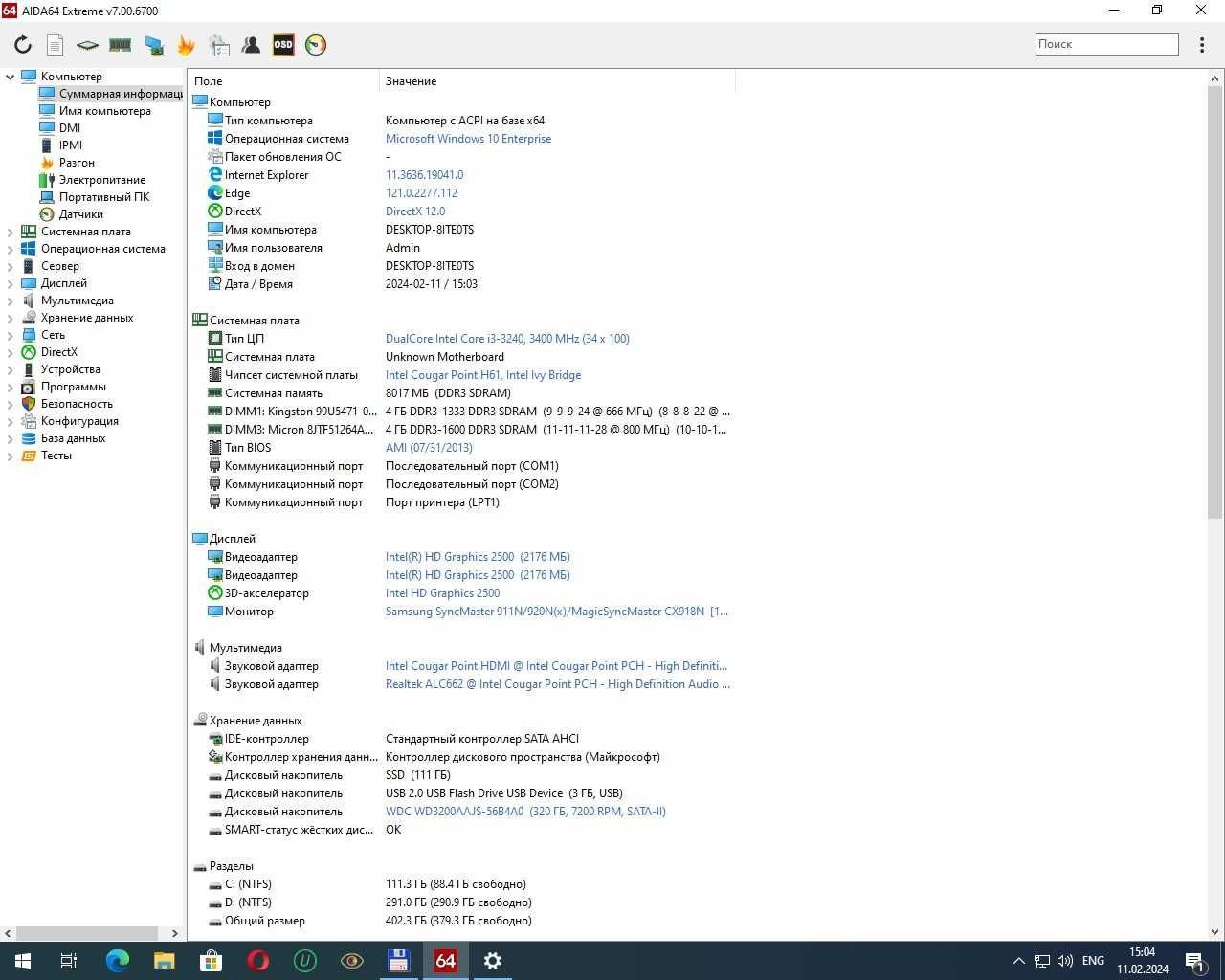The width and height of the screenshot is (1225, 980).
Task: Select Суммарная информация in the tree
Action: [x=111, y=94]
